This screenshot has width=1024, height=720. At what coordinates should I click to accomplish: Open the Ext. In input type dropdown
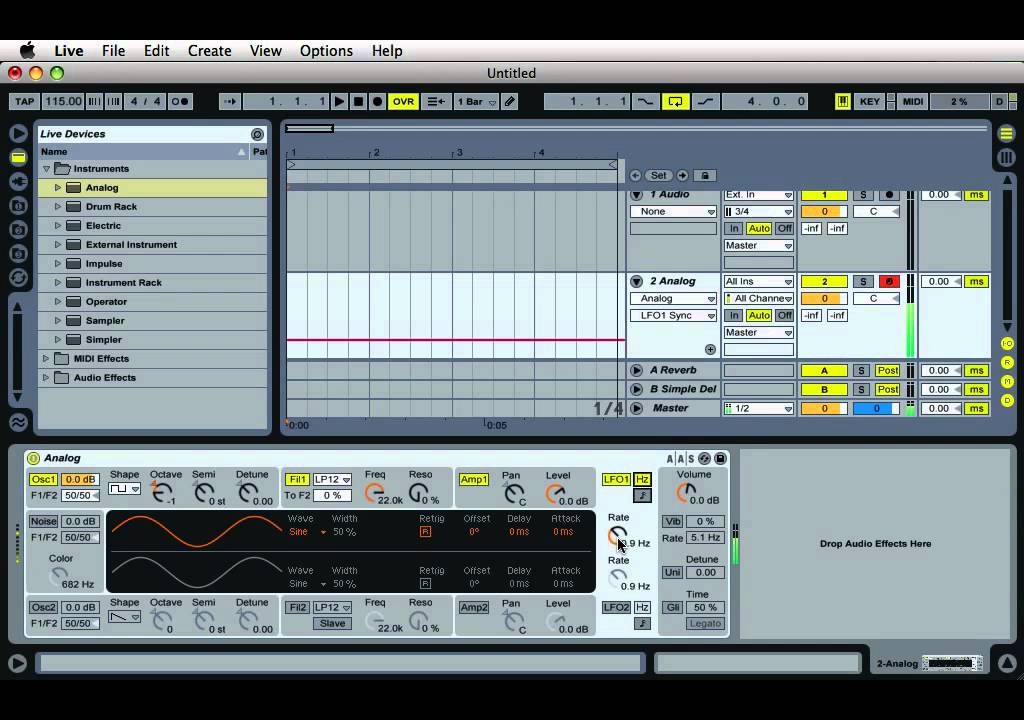[x=758, y=195]
